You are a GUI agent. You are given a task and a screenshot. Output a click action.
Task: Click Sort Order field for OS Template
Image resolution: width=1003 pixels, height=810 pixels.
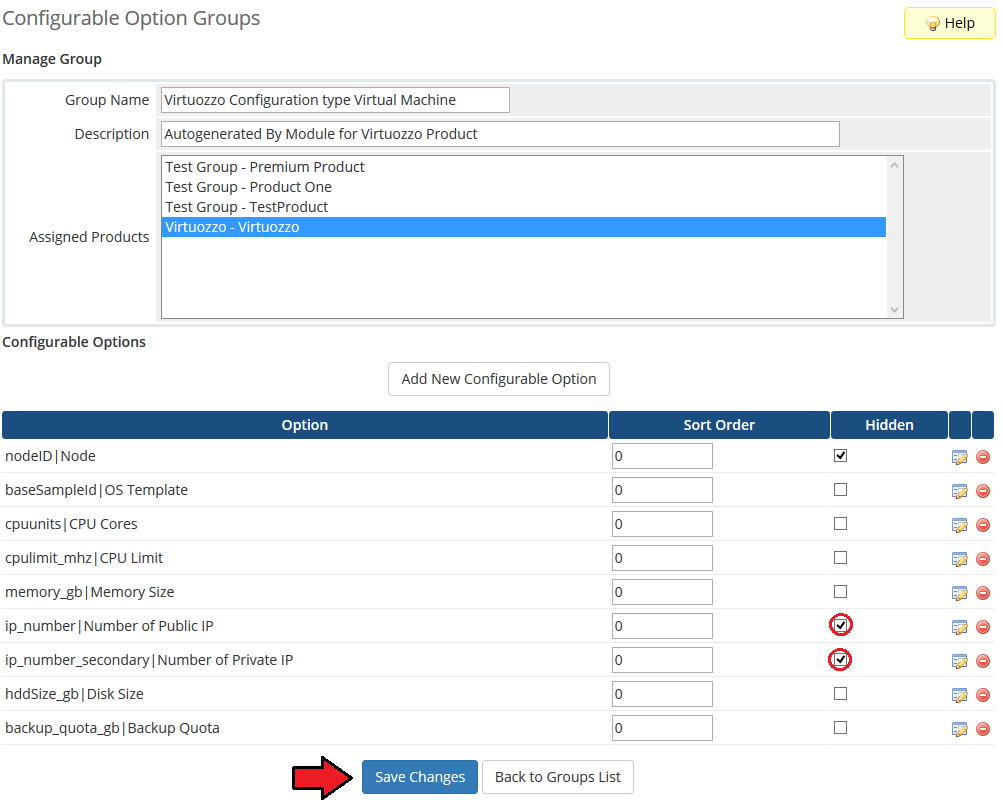662,490
